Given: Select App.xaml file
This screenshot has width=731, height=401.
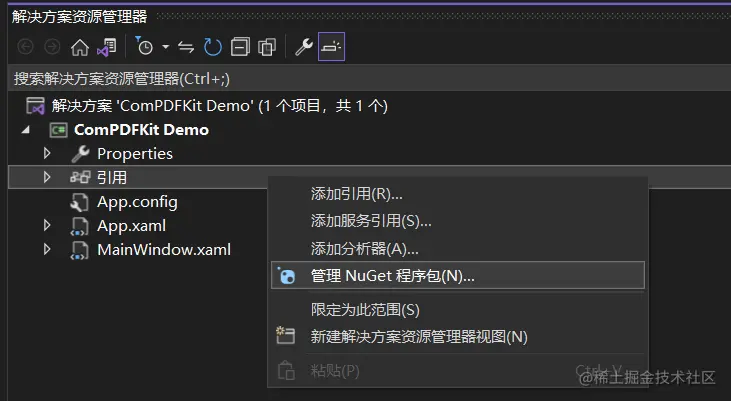Looking at the screenshot, I should coord(131,226).
